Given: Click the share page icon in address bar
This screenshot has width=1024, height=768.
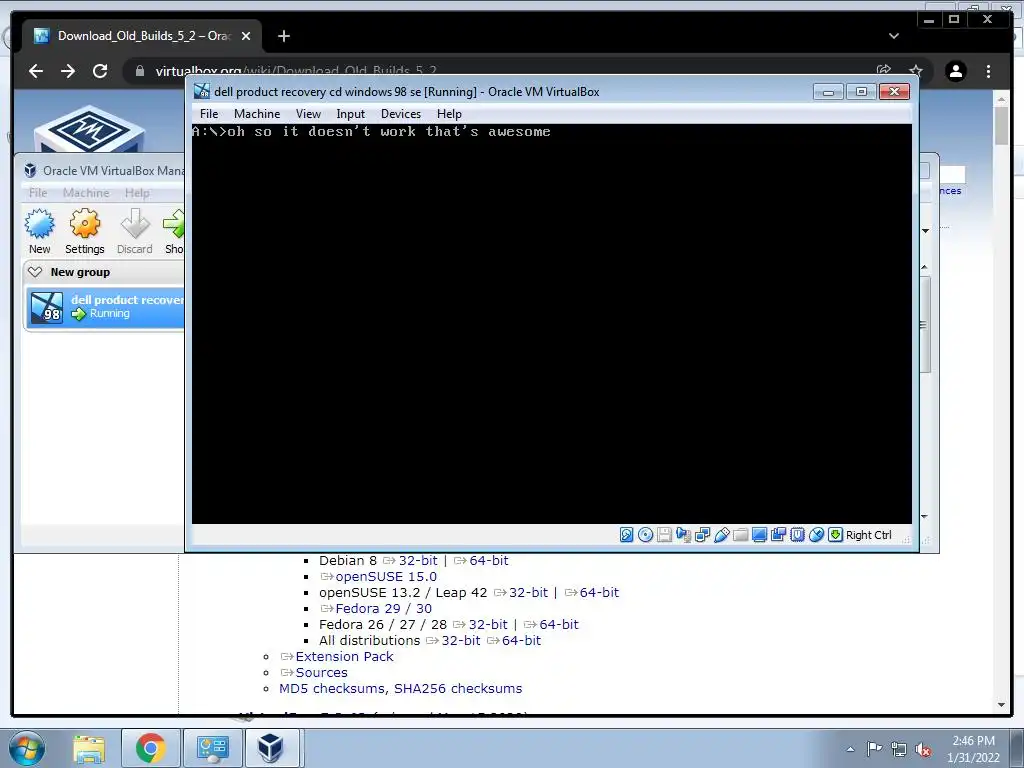Looking at the screenshot, I should (884, 71).
